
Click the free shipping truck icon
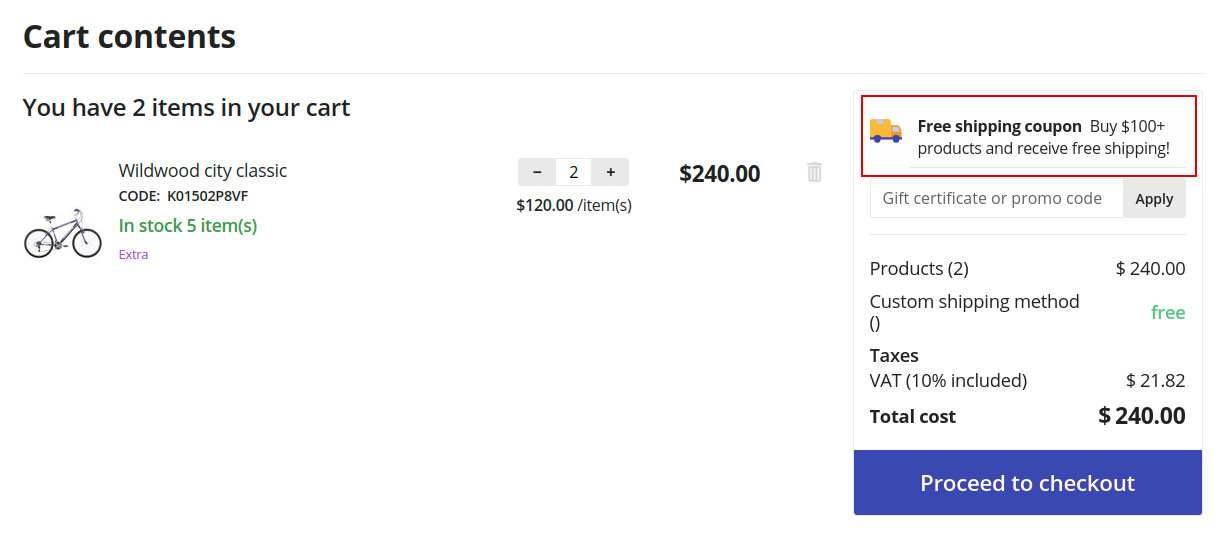point(886,131)
